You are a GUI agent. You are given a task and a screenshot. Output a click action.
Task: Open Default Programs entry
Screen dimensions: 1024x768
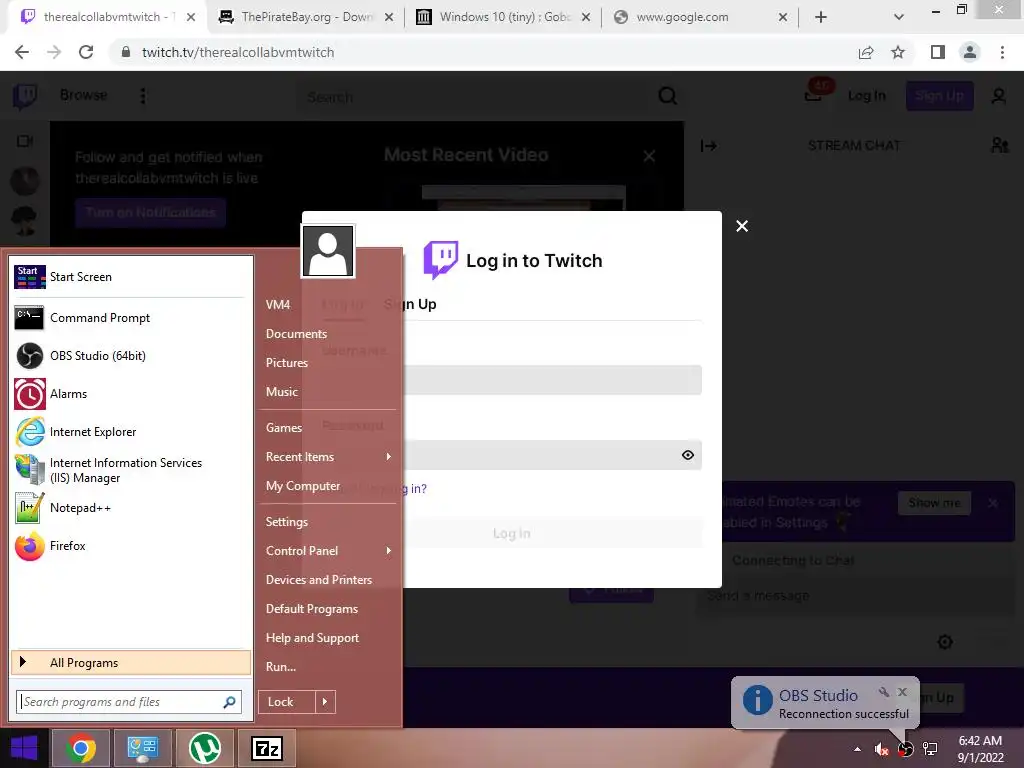tap(312, 609)
